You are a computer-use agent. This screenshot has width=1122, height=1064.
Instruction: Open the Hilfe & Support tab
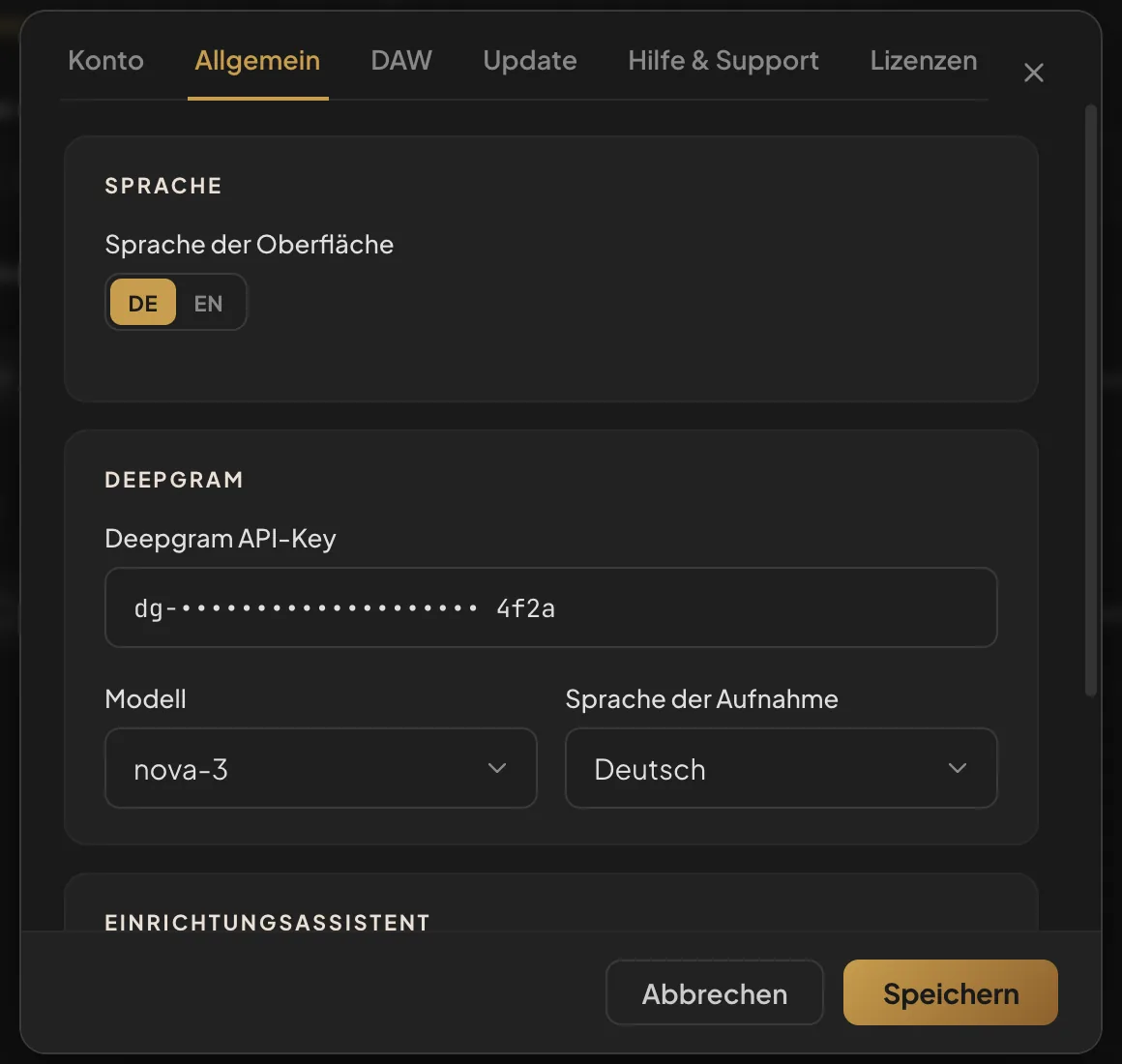[723, 61]
